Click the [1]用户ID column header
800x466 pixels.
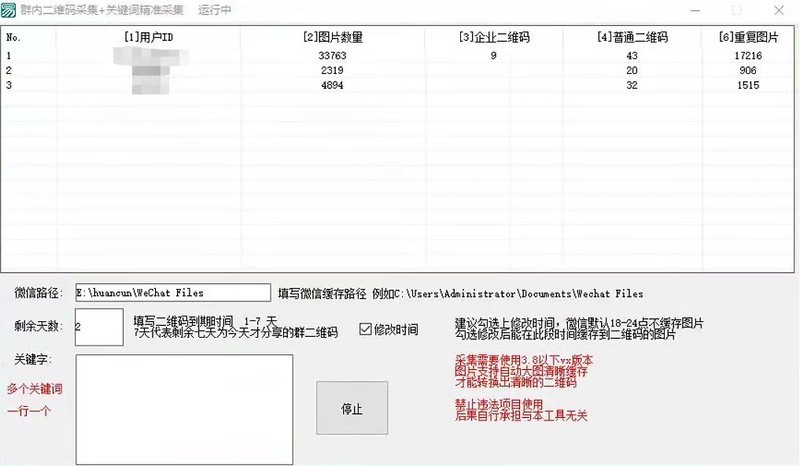tap(148, 37)
